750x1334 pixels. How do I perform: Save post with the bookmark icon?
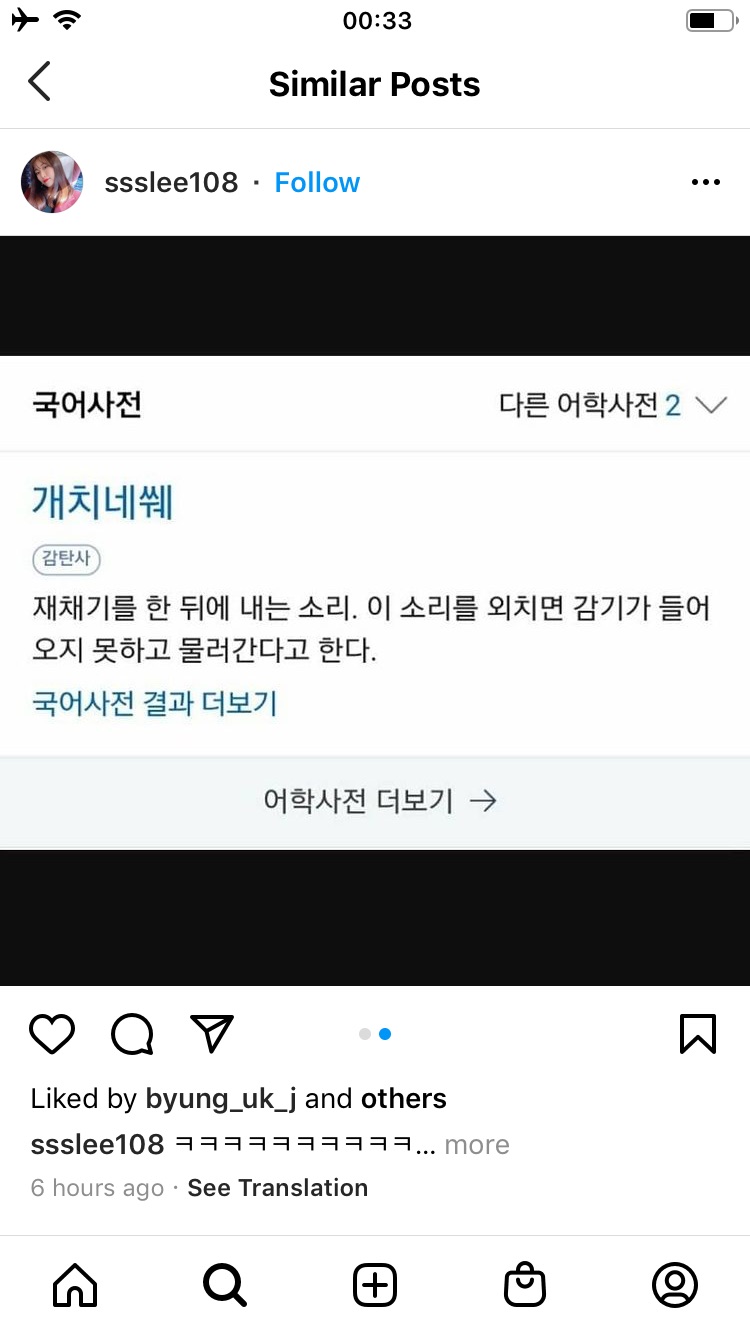[698, 1034]
